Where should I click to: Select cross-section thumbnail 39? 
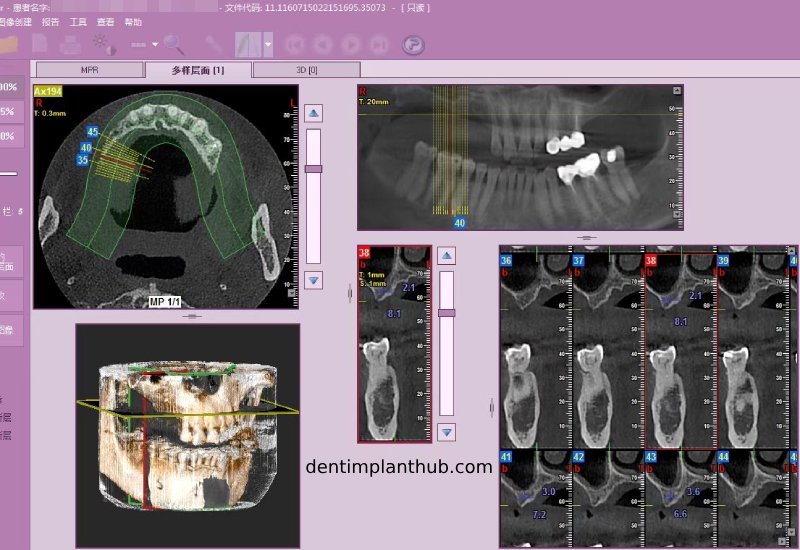tap(754, 351)
